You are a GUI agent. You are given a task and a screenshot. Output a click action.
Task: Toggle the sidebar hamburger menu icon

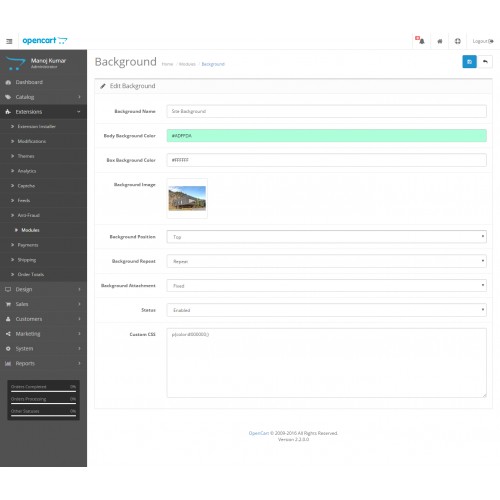pos(9,41)
